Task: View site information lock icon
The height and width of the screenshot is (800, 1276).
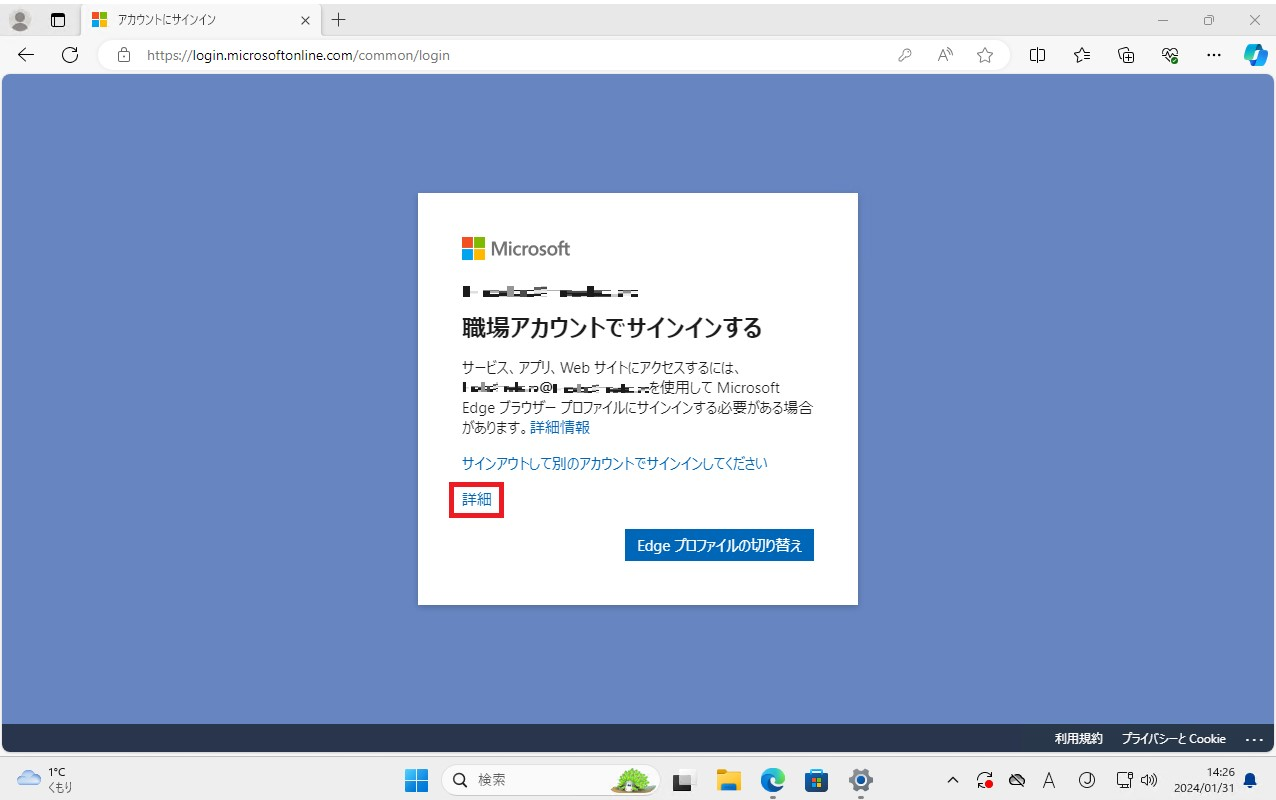Action: point(124,55)
